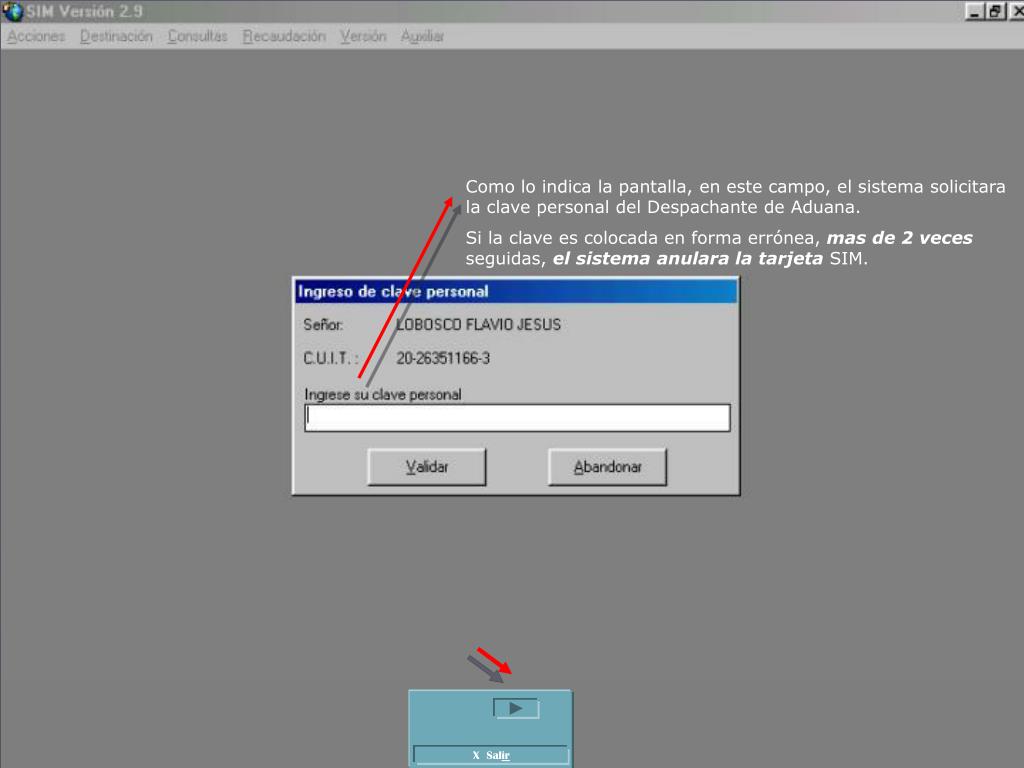The width and height of the screenshot is (1024, 768).
Task: Click the Abandonar button
Action: [607, 467]
